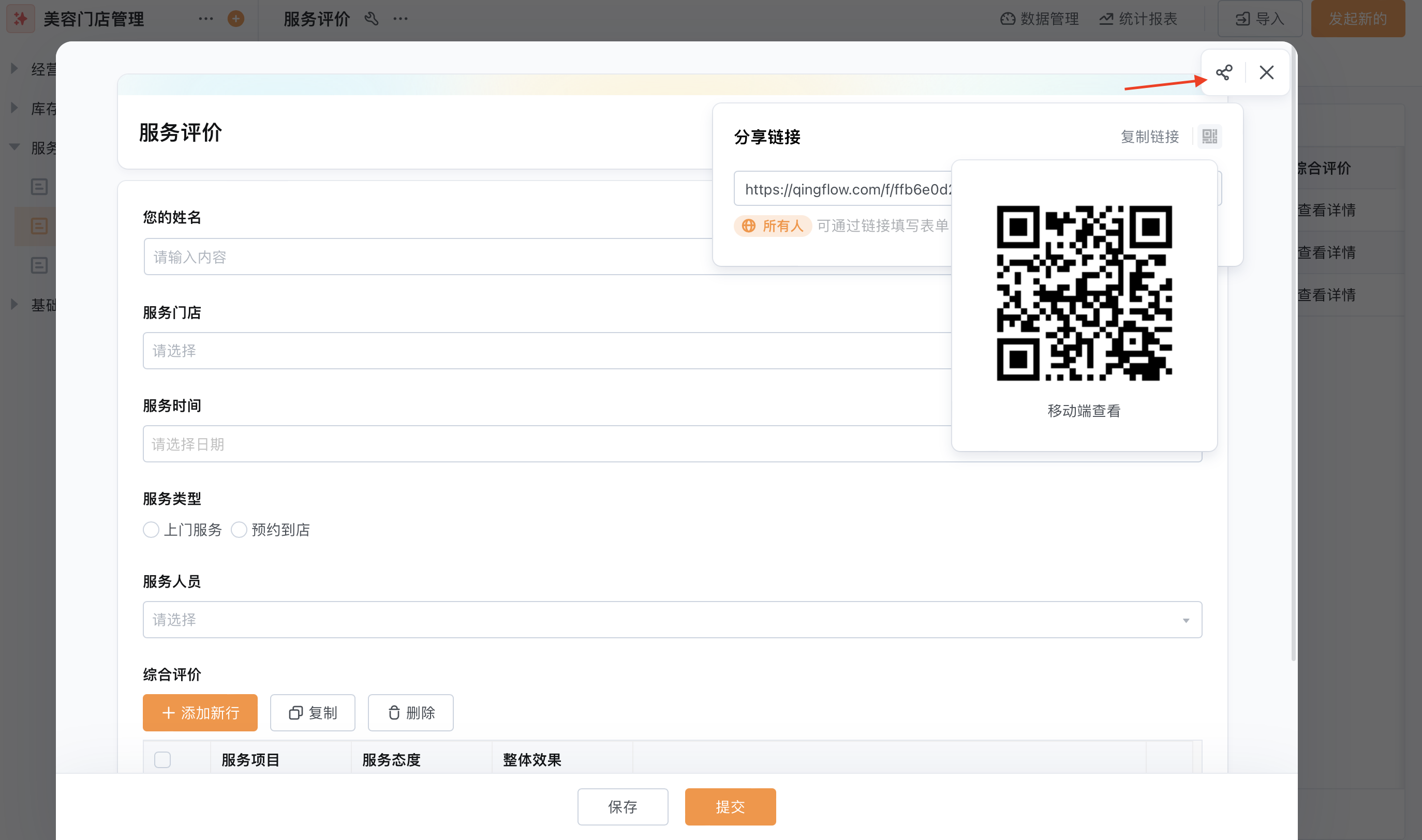Click the second 查看详情 link in background table

1326,252
